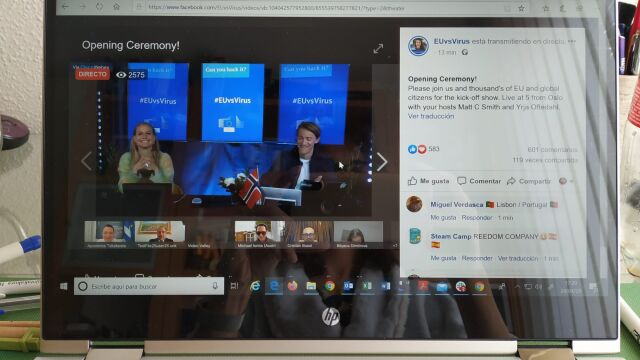Image resolution: width=640 pixels, height=360 pixels.
Task: Open the profile selector dropdown beside Compartir
Action: coord(566,181)
